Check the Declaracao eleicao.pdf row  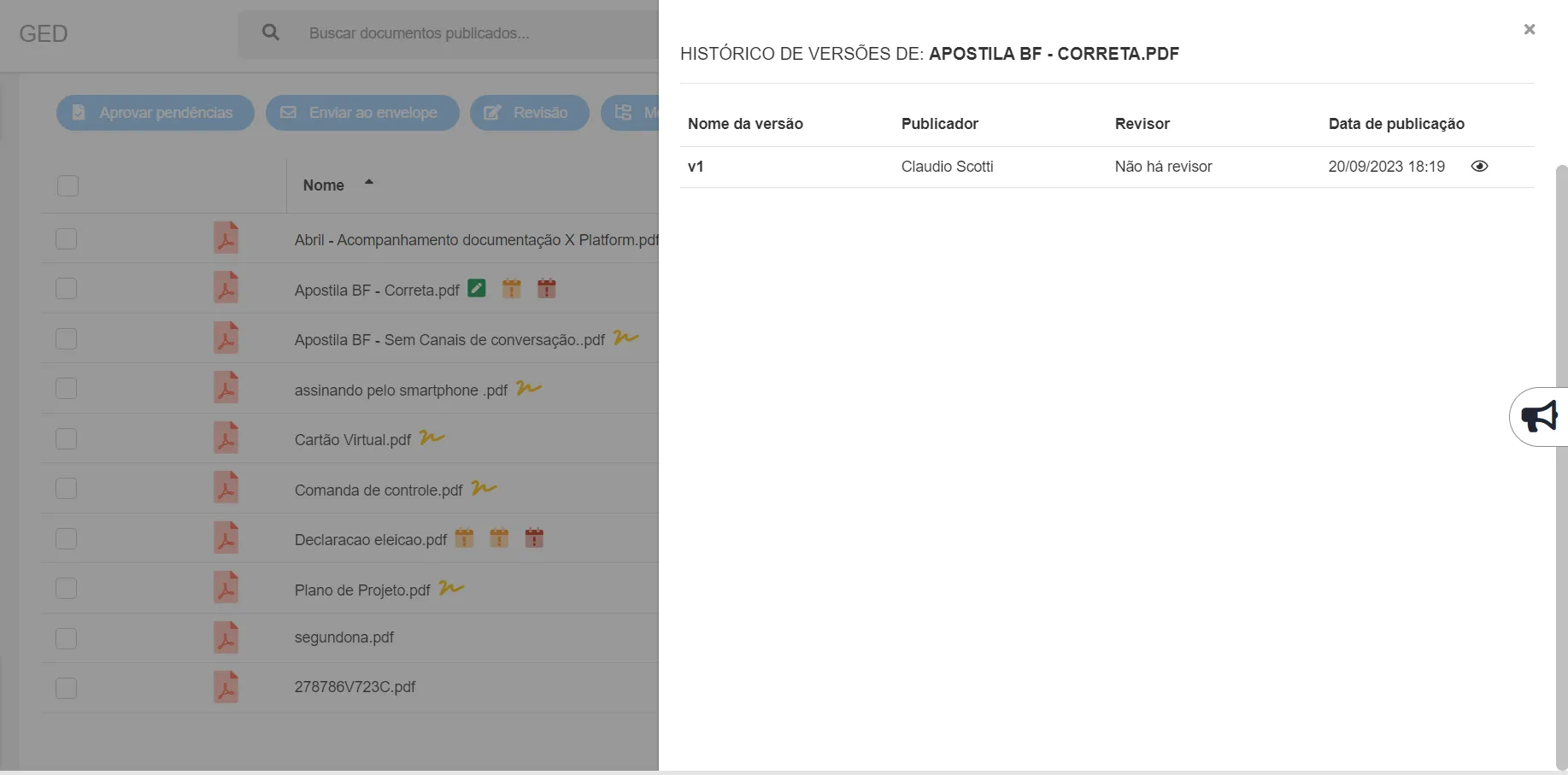click(x=66, y=538)
